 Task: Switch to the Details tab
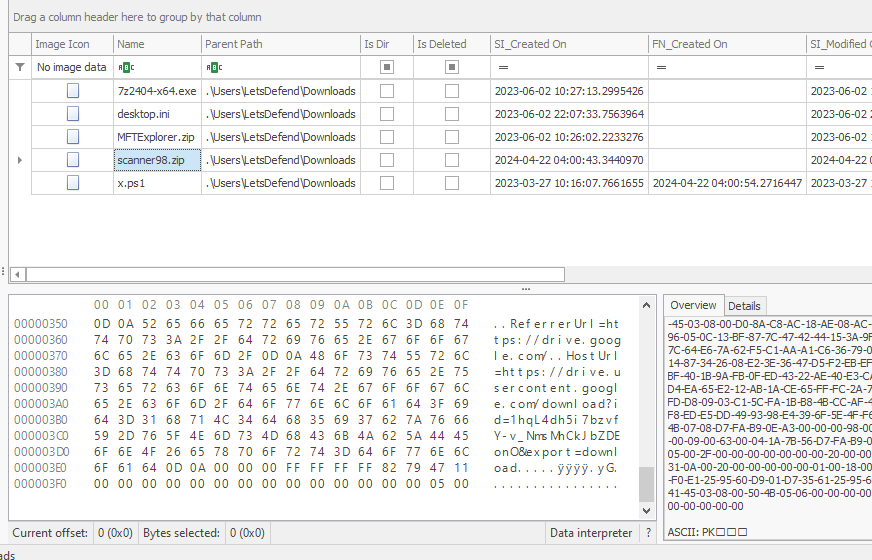(743, 306)
